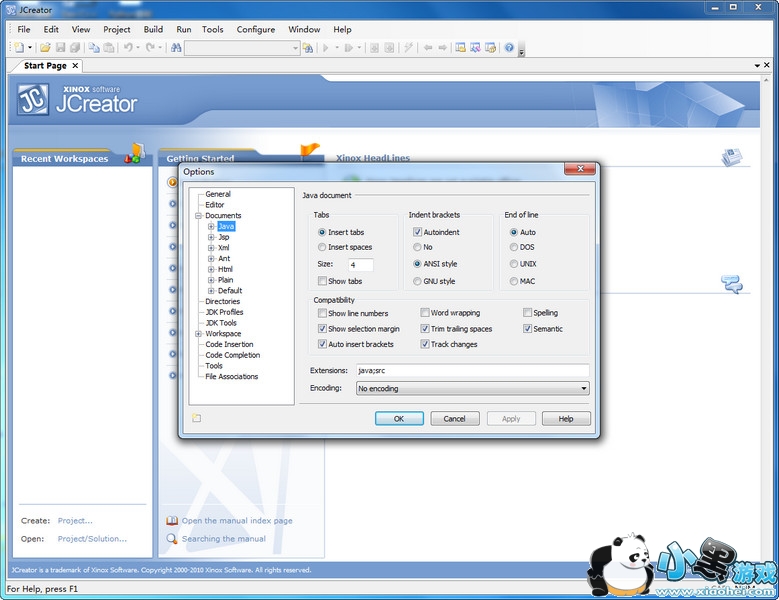
Task: Click the Searching the manual link
Action: pos(224,538)
